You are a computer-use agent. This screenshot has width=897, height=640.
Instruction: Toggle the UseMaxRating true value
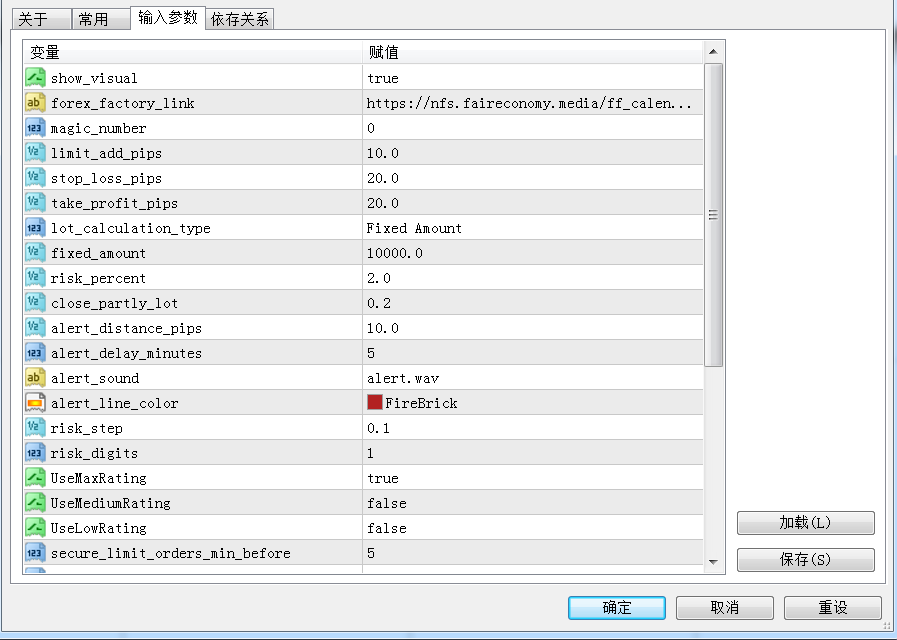pyautogui.click(x=383, y=478)
